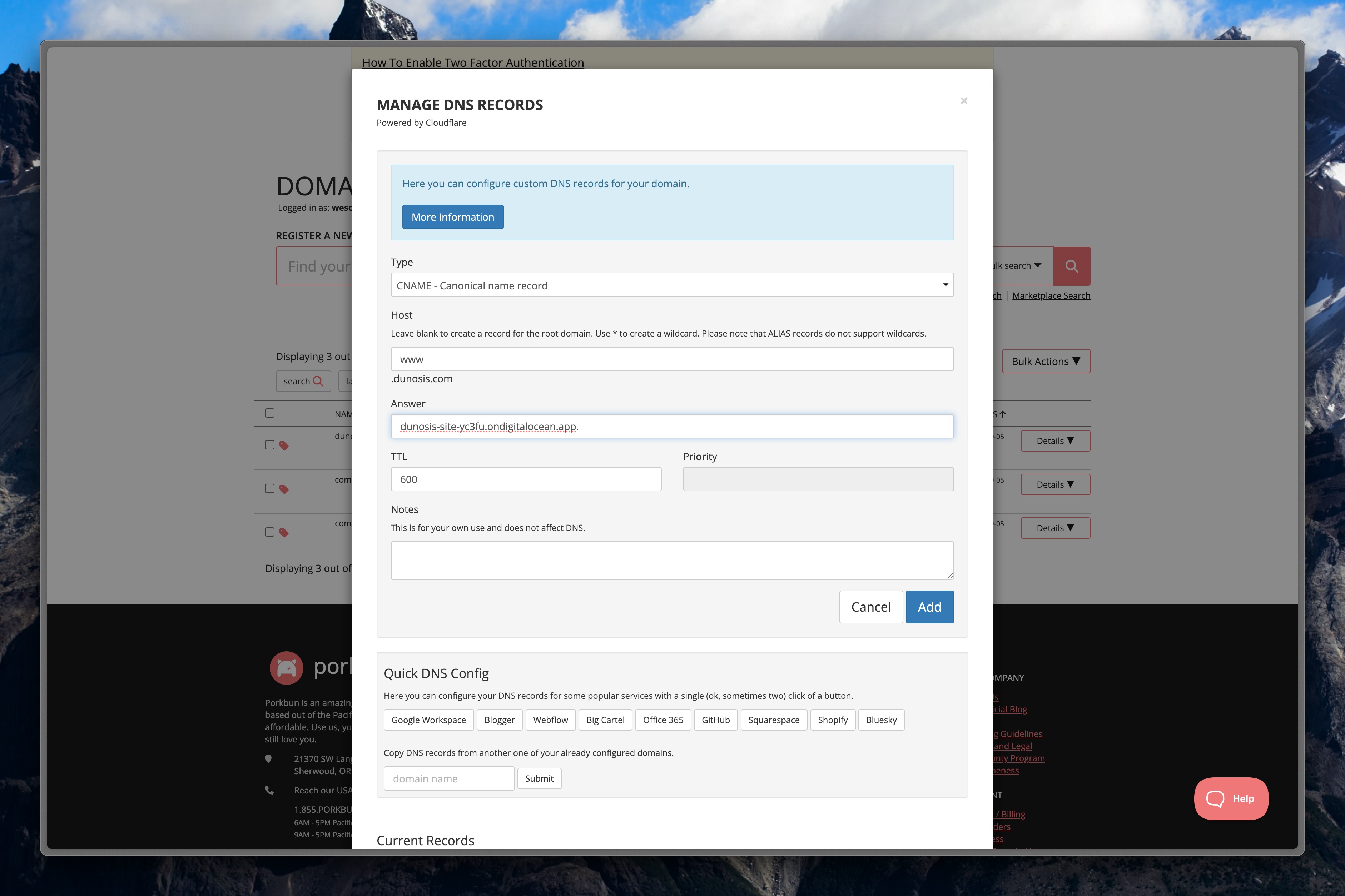This screenshot has height=896, width=1345.
Task: Expand the Bulk Actions dropdown
Action: coord(1046,361)
